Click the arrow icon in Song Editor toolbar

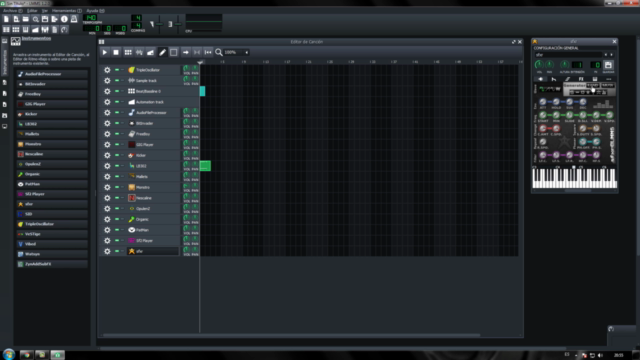pyautogui.click(x=186, y=52)
